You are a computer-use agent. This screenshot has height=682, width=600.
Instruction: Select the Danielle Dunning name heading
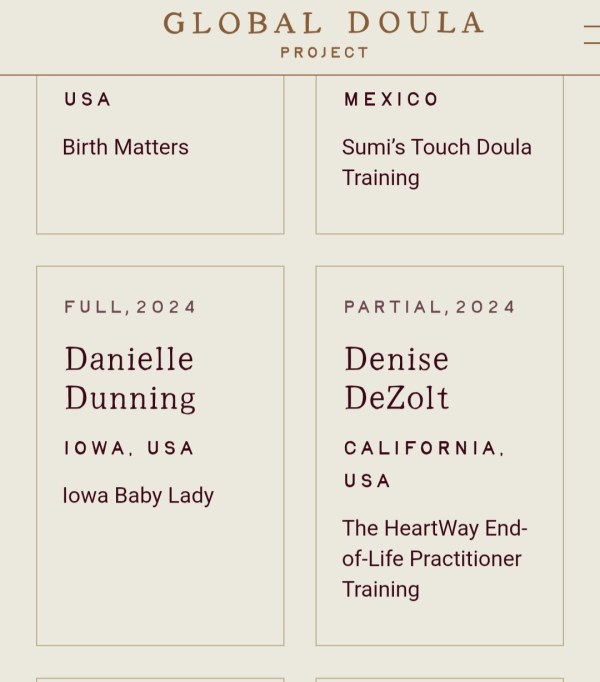coord(130,378)
